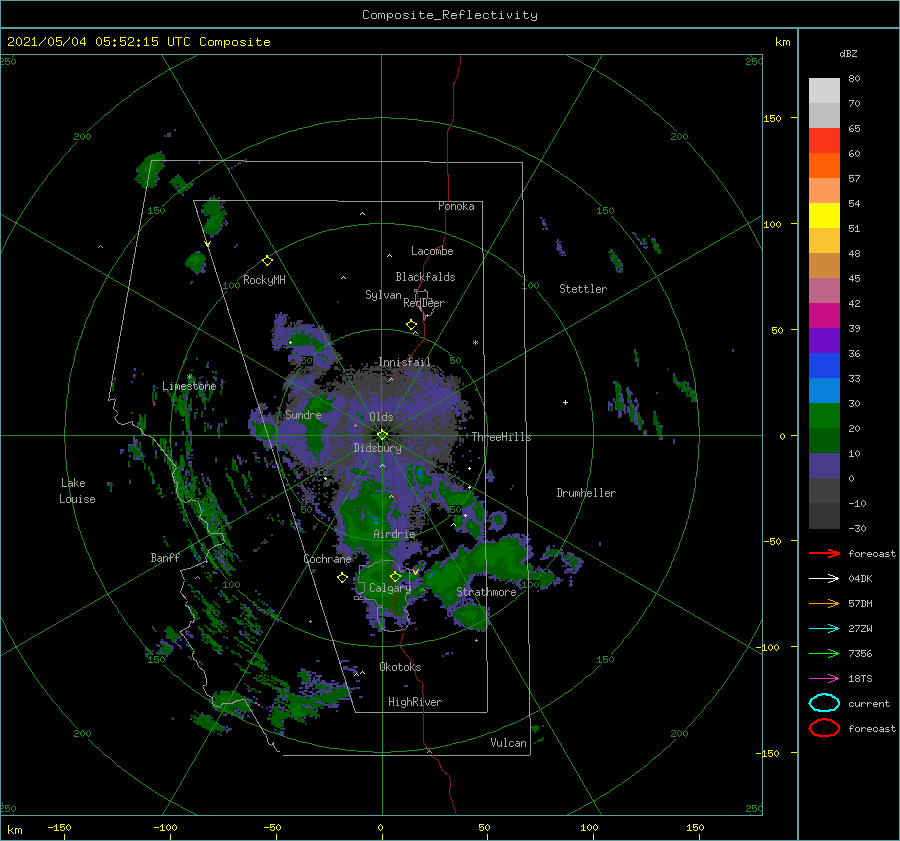Click the Didsbury town label
This screenshot has width=900, height=841.
click(x=377, y=448)
